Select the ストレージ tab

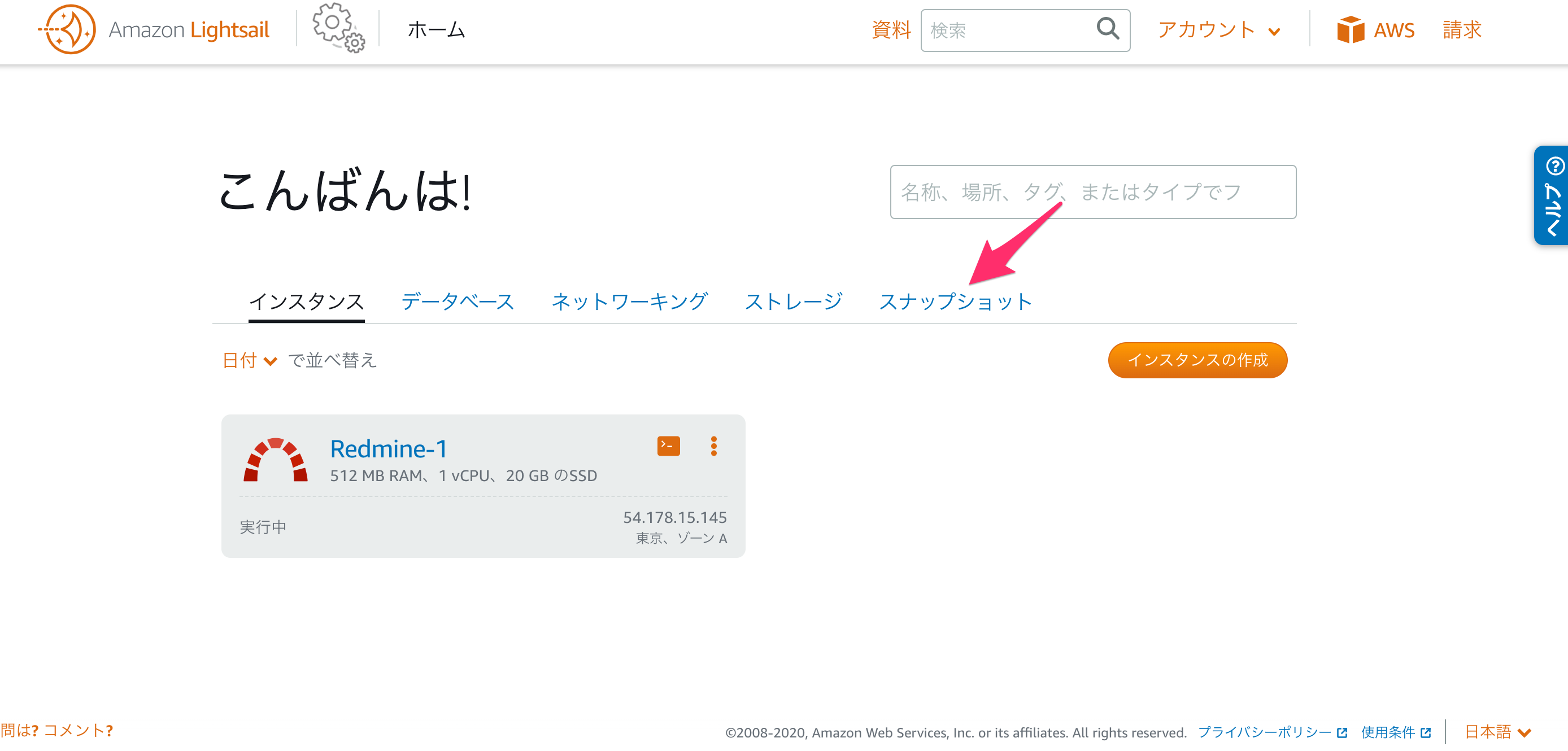pyautogui.click(x=793, y=302)
